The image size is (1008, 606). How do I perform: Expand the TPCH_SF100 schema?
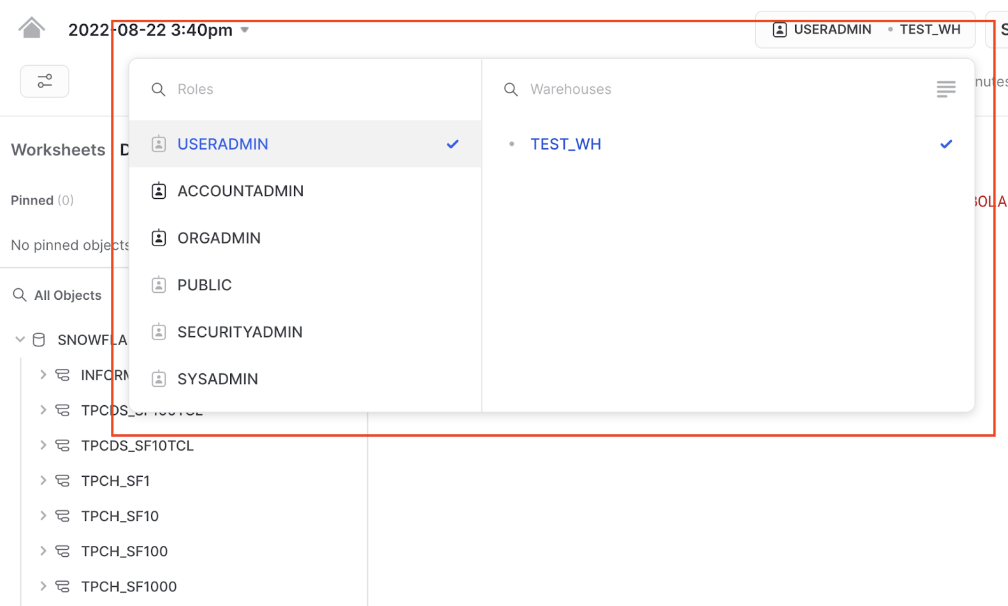pyautogui.click(x=43, y=551)
